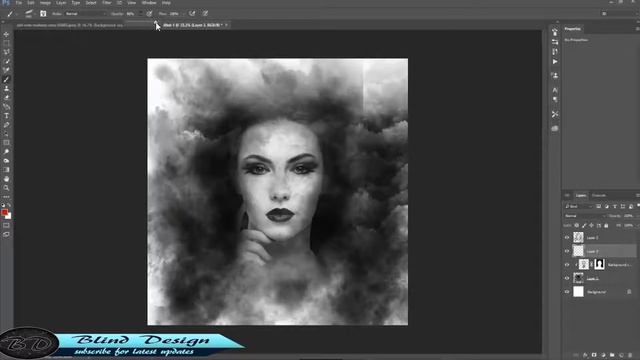Select the Clone Stamp tool

(6, 88)
